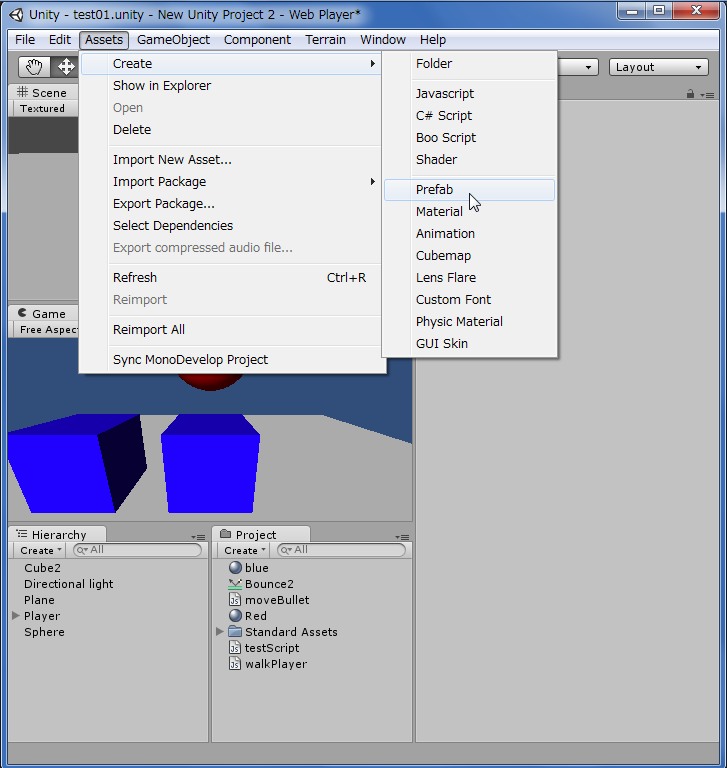Create a new C# Script

click(x=469, y=116)
